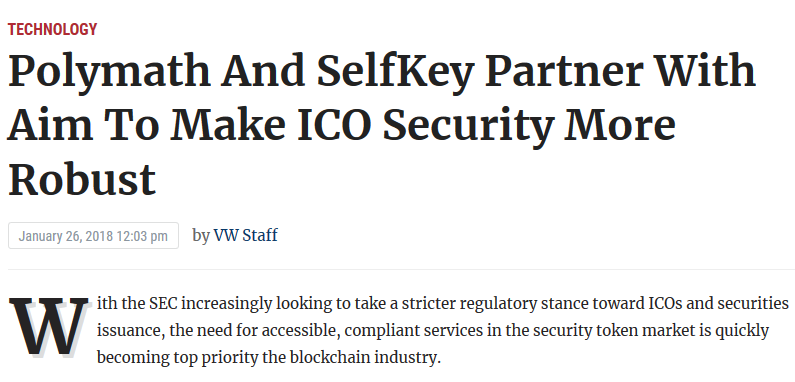Click the horizontal divider below byline
Screen dimensions: 795x382
point(402,269)
